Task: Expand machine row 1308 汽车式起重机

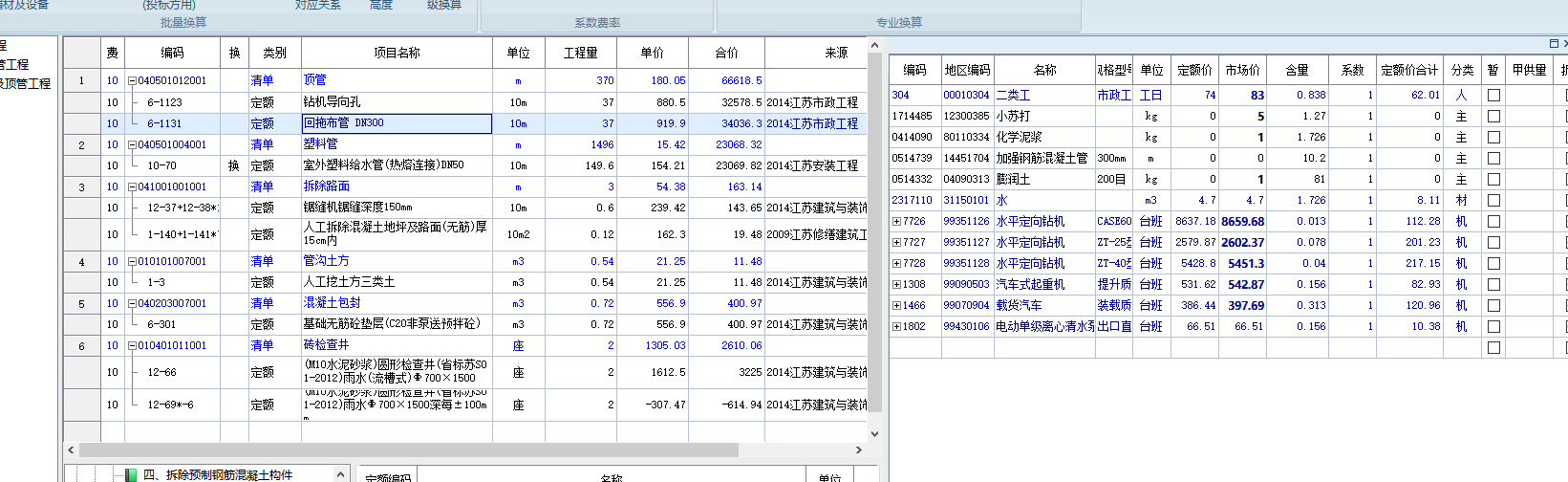Action: tap(896, 284)
